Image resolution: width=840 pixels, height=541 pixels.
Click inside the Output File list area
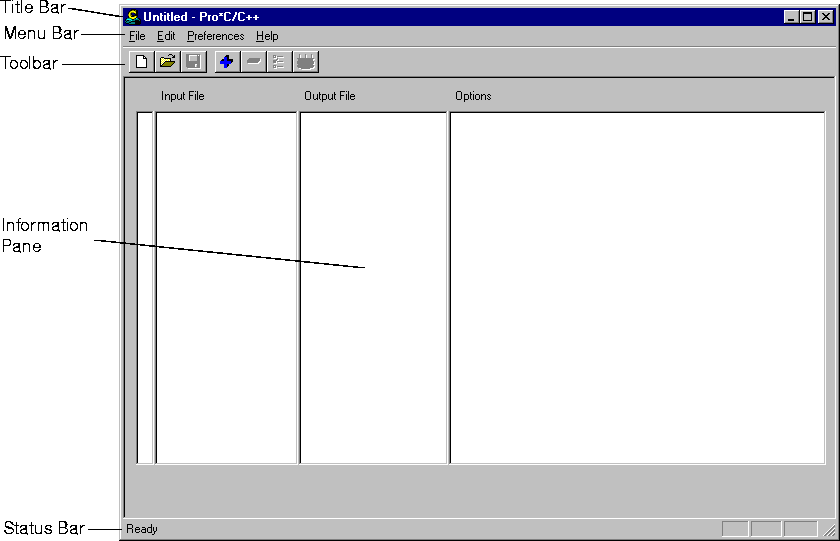pyautogui.click(x=373, y=288)
